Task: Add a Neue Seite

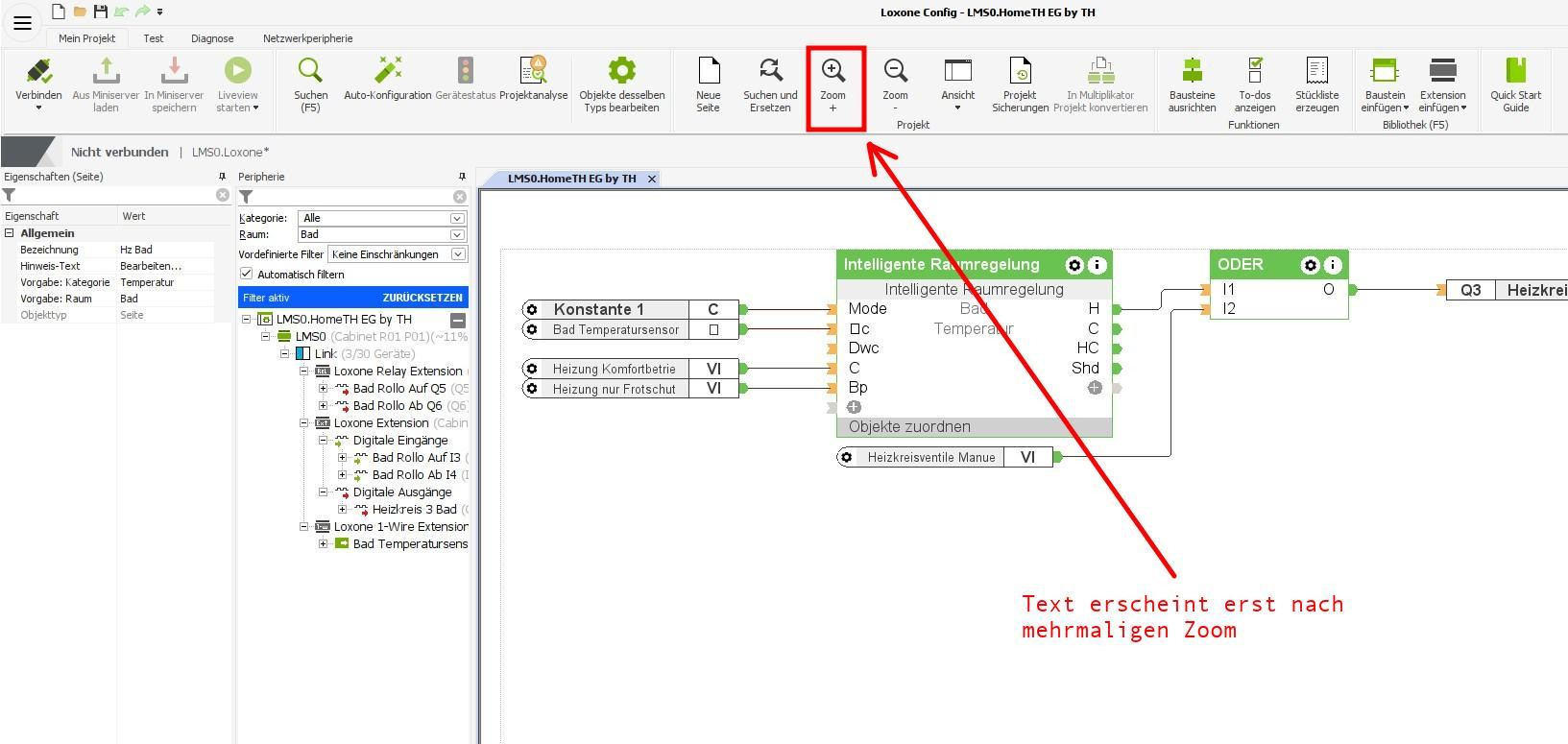Action: point(709,84)
